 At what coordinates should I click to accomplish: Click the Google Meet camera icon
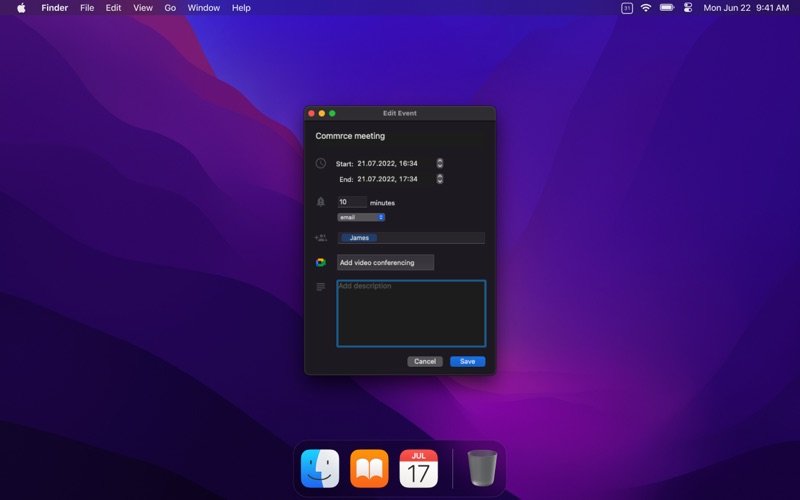tap(320, 262)
